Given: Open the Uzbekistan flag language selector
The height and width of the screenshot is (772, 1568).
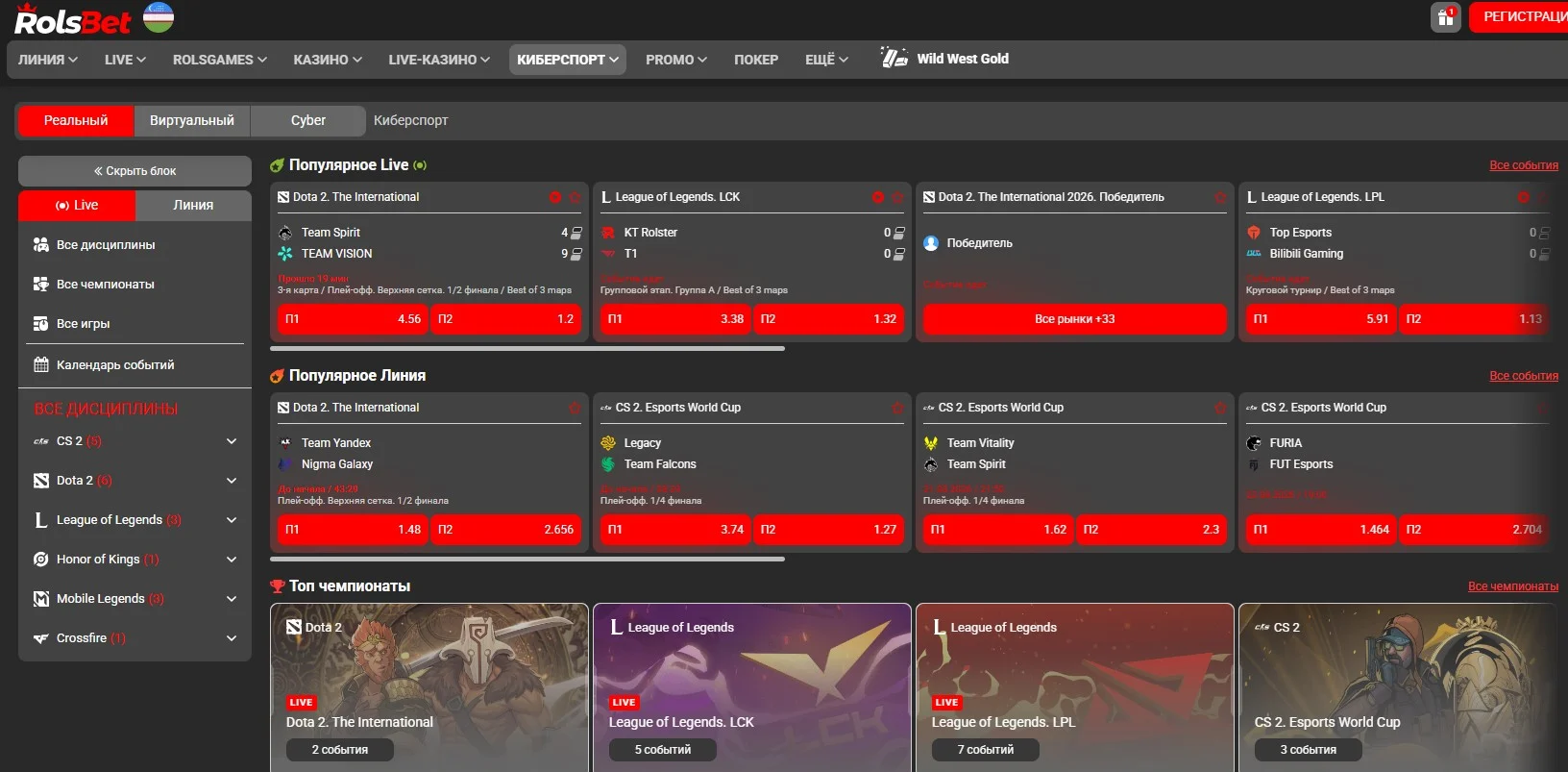Looking at the screenshot, I should coord(159,17).
